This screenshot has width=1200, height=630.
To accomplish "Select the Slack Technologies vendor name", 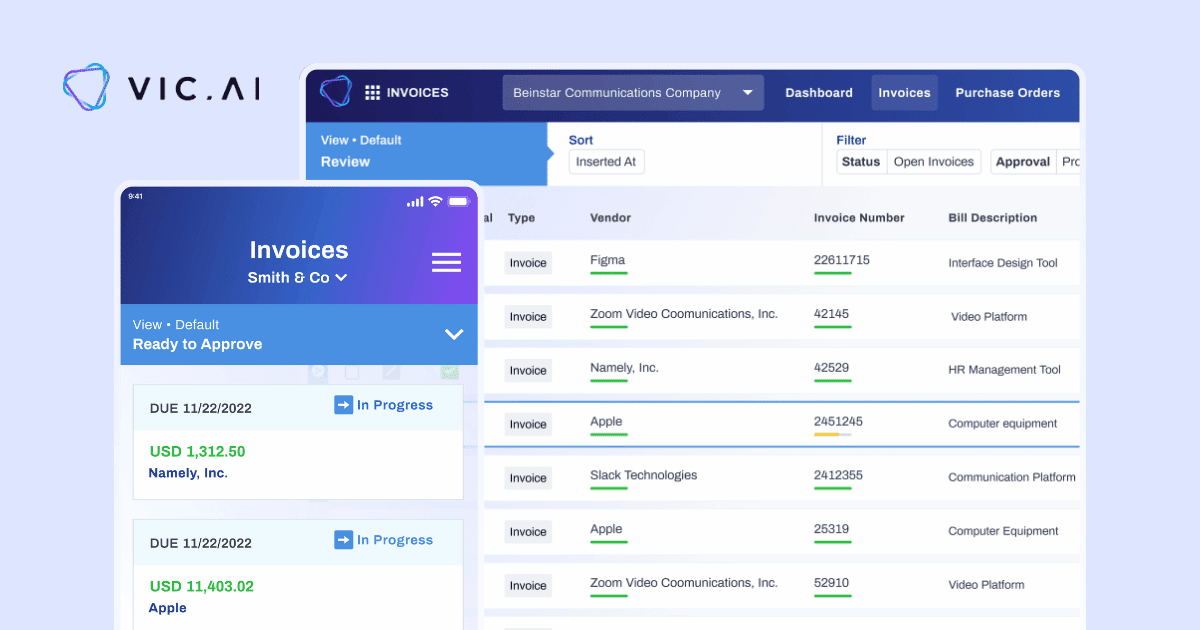I will [x=644, y=475].
